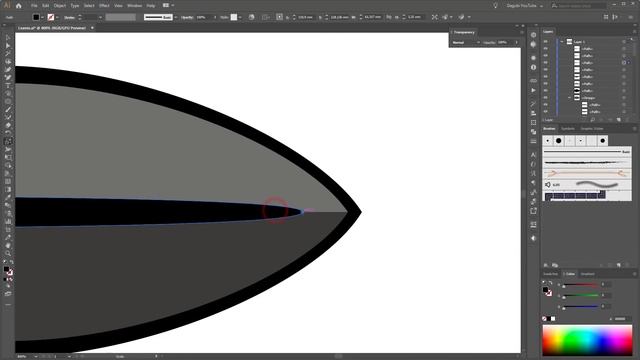Click the Constrain Width and Height link icon

pyautogui.click(x=388, y=17)
